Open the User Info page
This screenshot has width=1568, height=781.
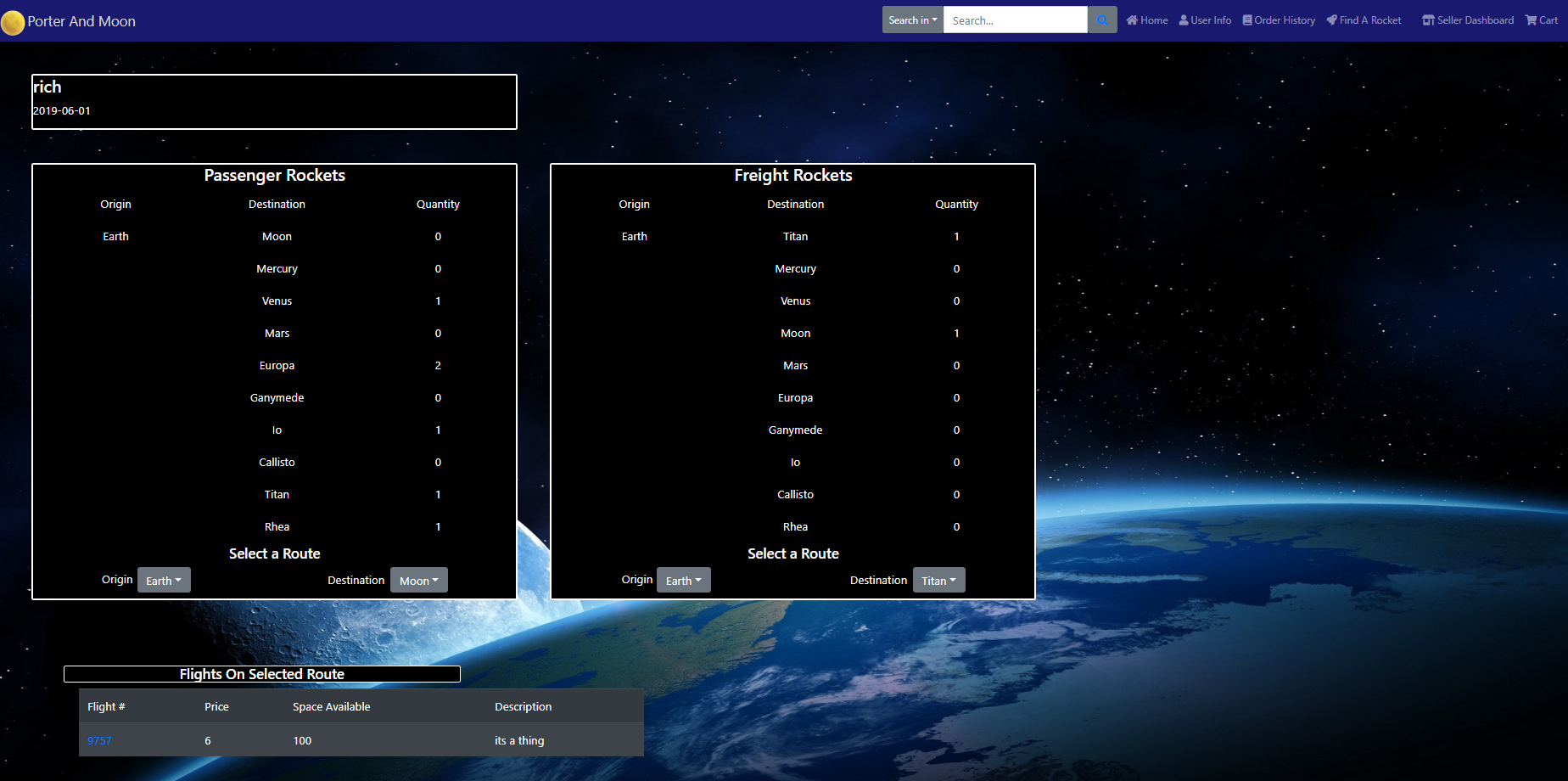[1205, 20]
